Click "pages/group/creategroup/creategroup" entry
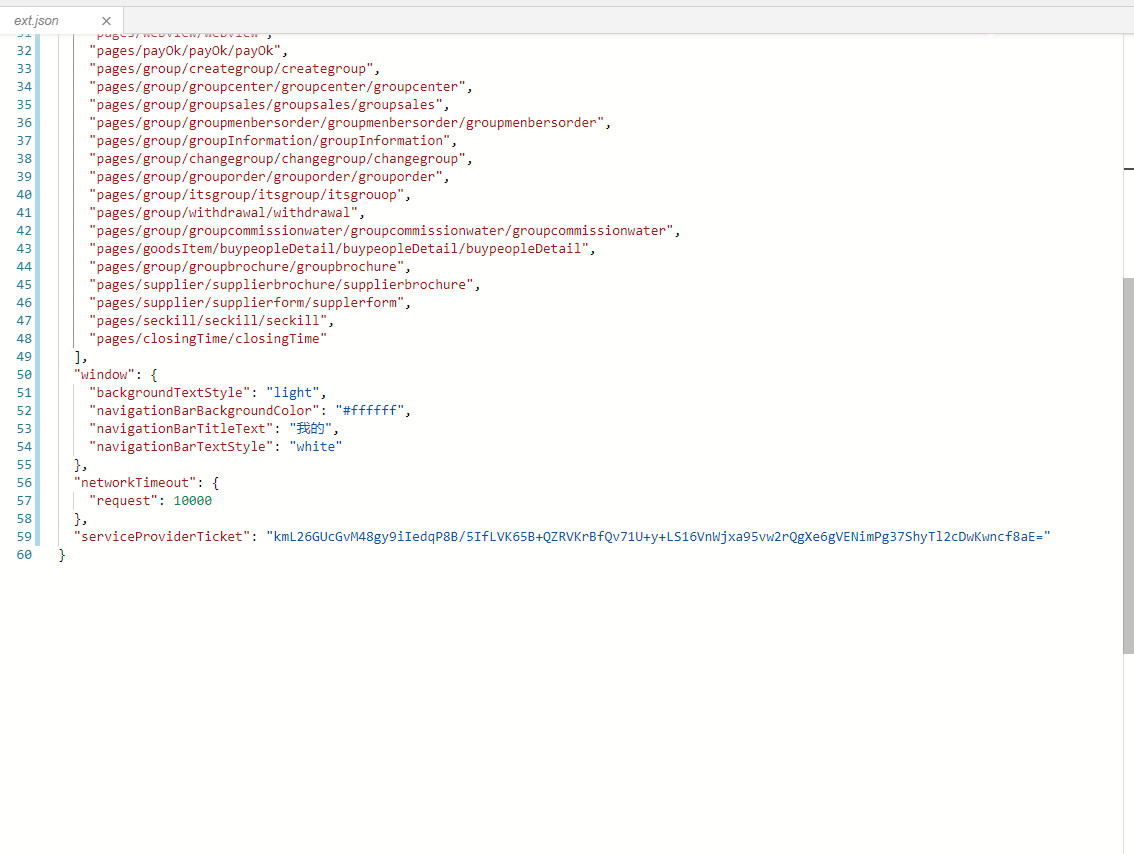 click(x=231, y=69)
